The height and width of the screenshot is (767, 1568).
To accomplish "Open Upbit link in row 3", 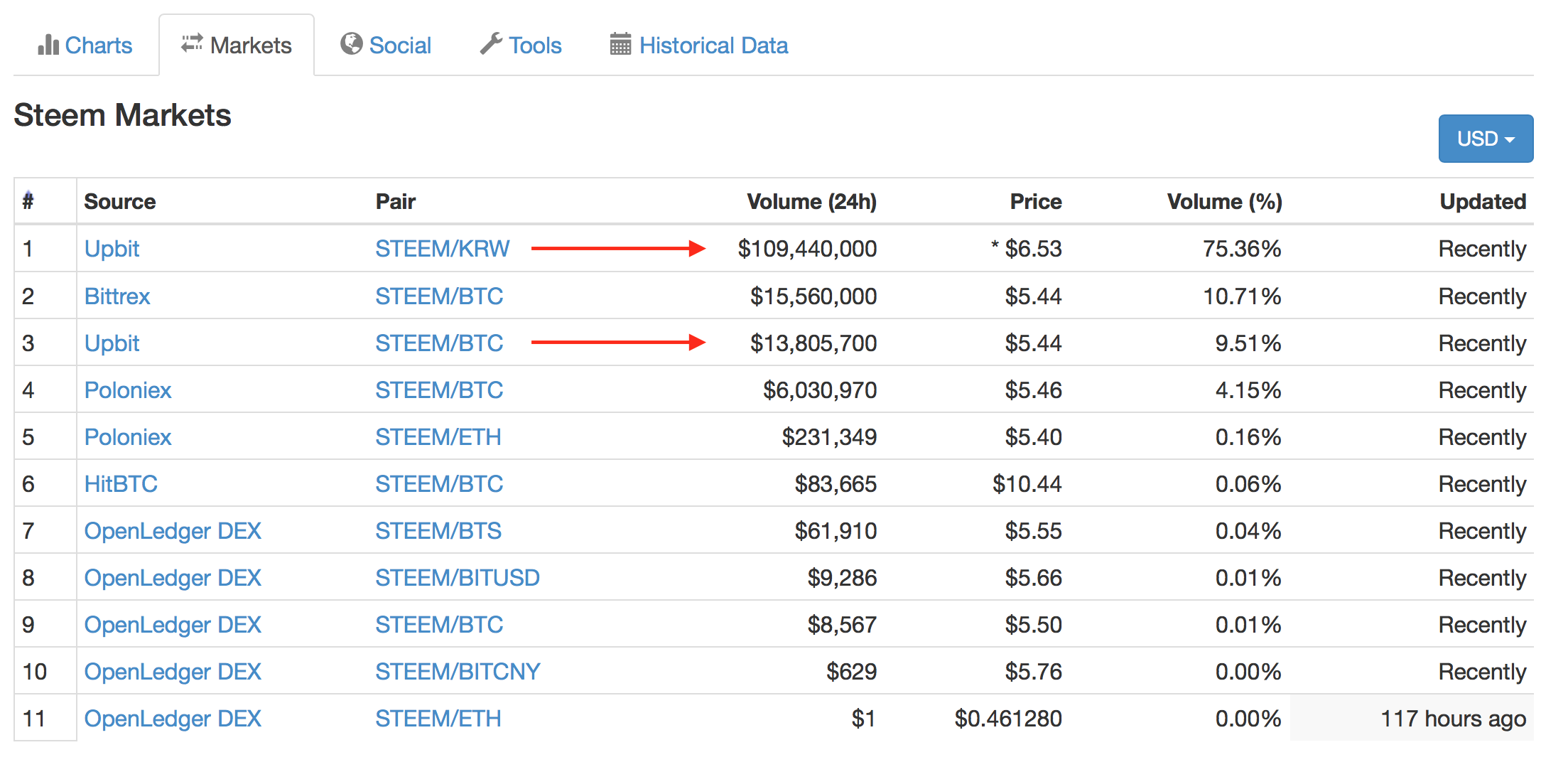I will (x=112, y=343).
